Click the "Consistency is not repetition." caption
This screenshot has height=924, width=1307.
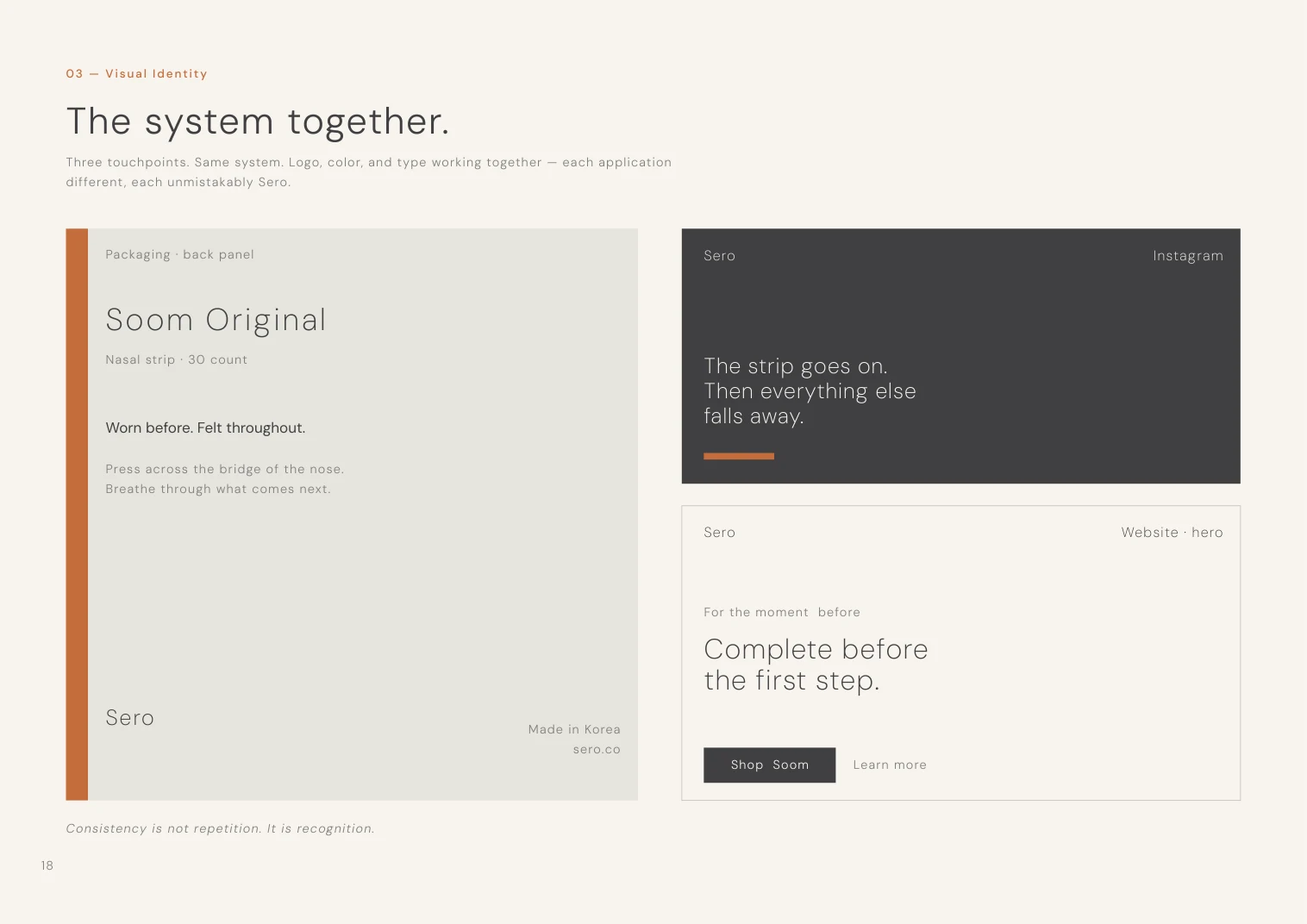pos(220,828)
